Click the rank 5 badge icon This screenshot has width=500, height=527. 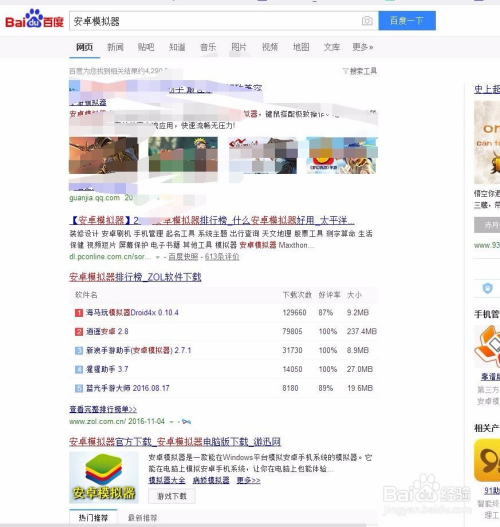(x=79, y=388)
